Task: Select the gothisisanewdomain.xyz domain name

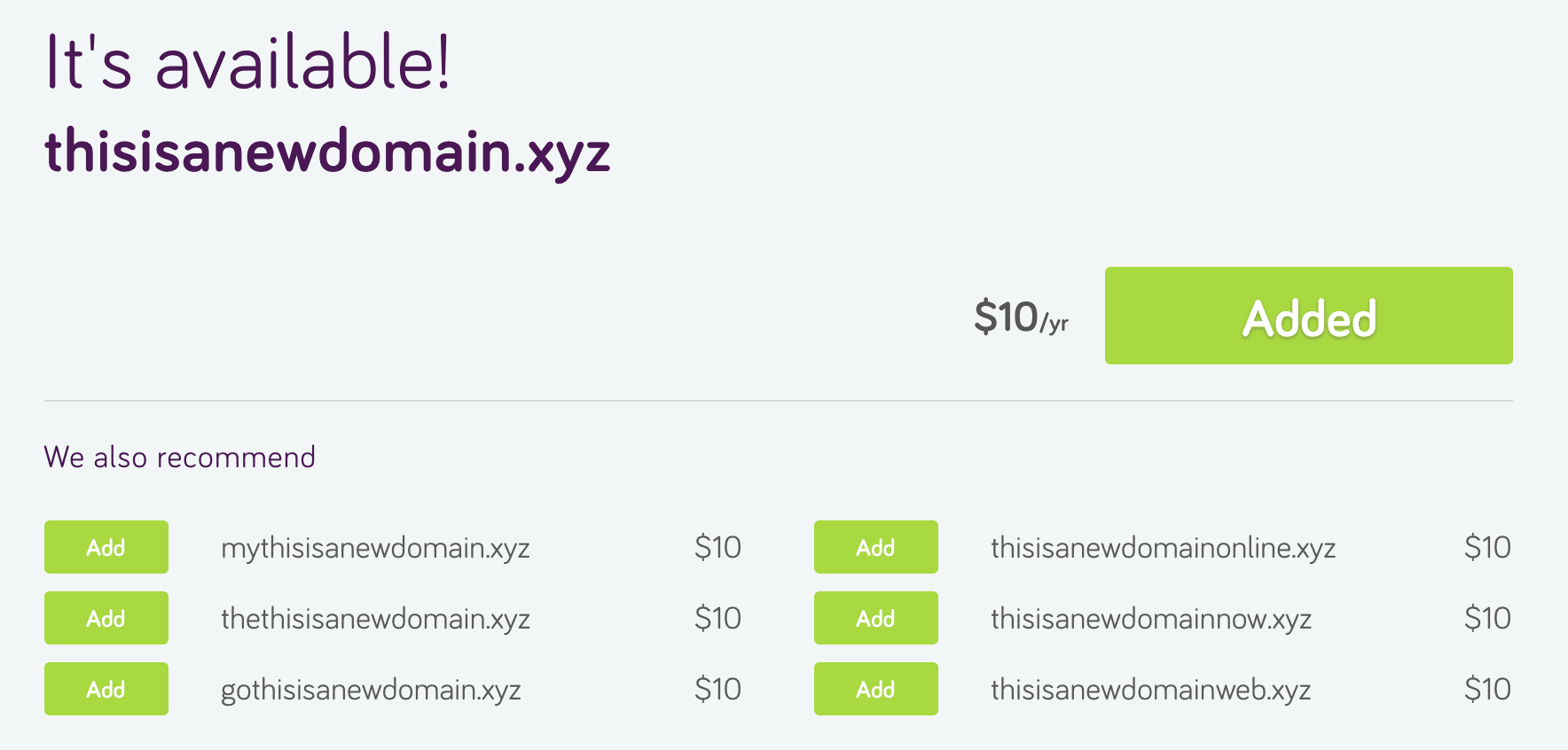Action: coord(370,689)
